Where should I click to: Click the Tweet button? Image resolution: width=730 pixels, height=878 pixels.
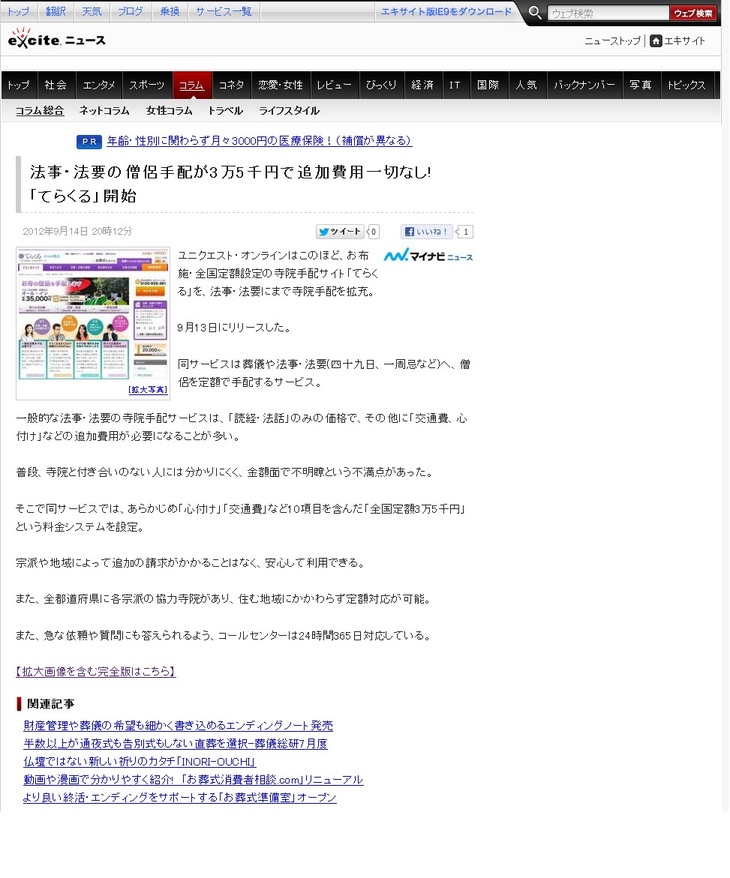pos(340,232)
